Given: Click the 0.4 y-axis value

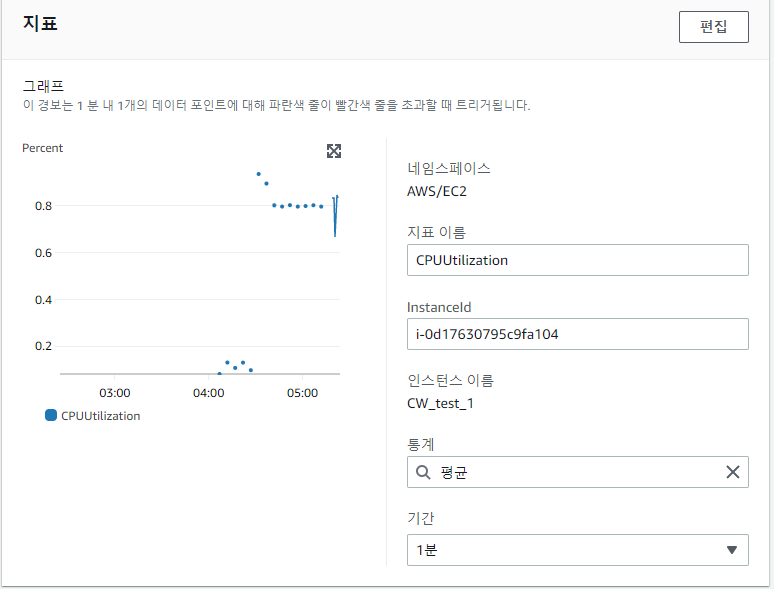Looking at the screenshot, I should (43, 300).
